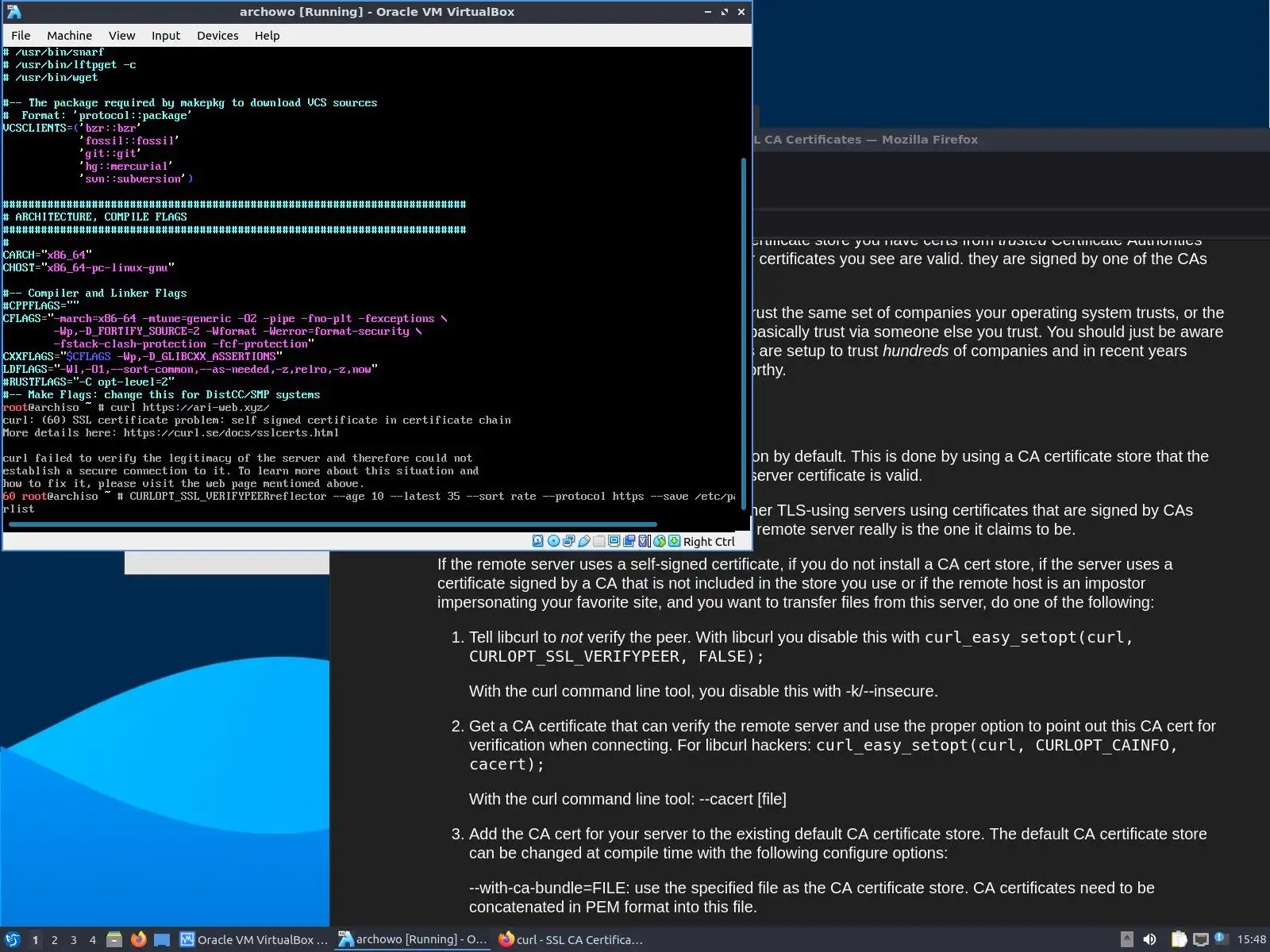Click the show desktop icon in taskbar
The height and width of the screenshot is (952, 1270).
point(162,940)
